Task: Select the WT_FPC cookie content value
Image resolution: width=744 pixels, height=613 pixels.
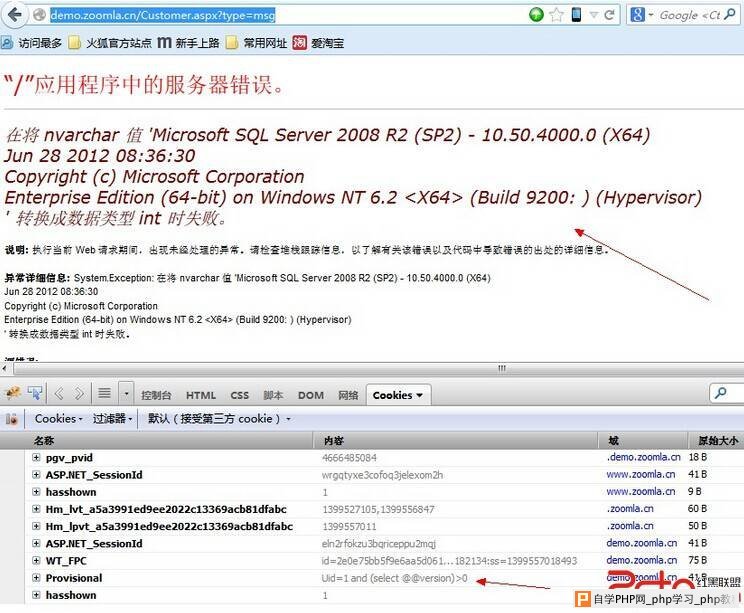Action: click(x=449, y=561)
